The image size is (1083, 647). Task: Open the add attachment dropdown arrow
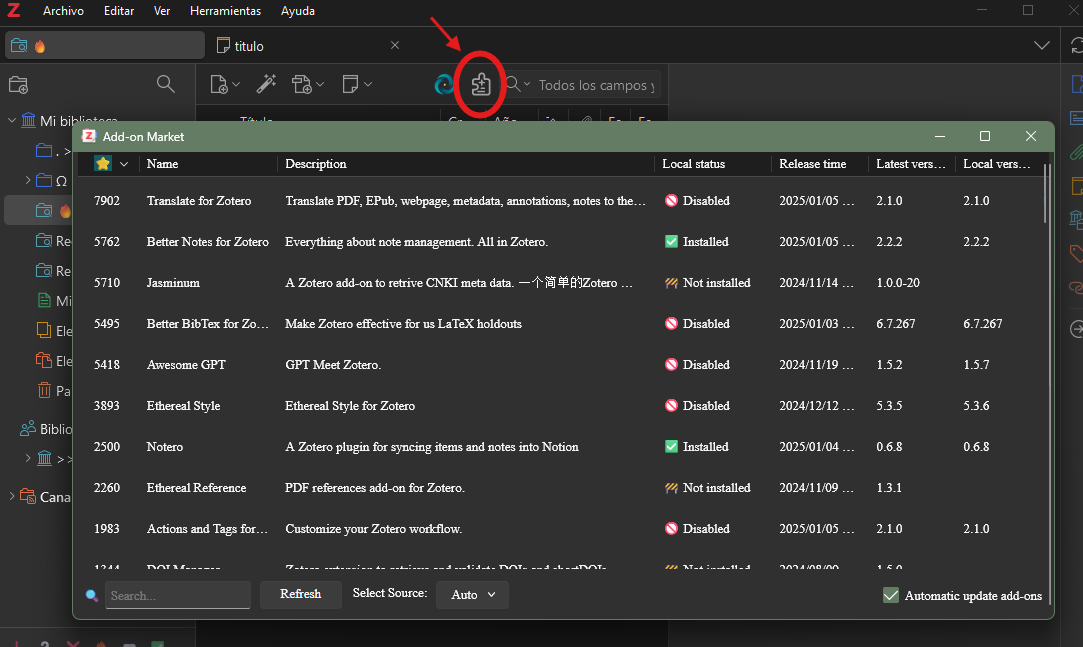click(x=320, y=84)
